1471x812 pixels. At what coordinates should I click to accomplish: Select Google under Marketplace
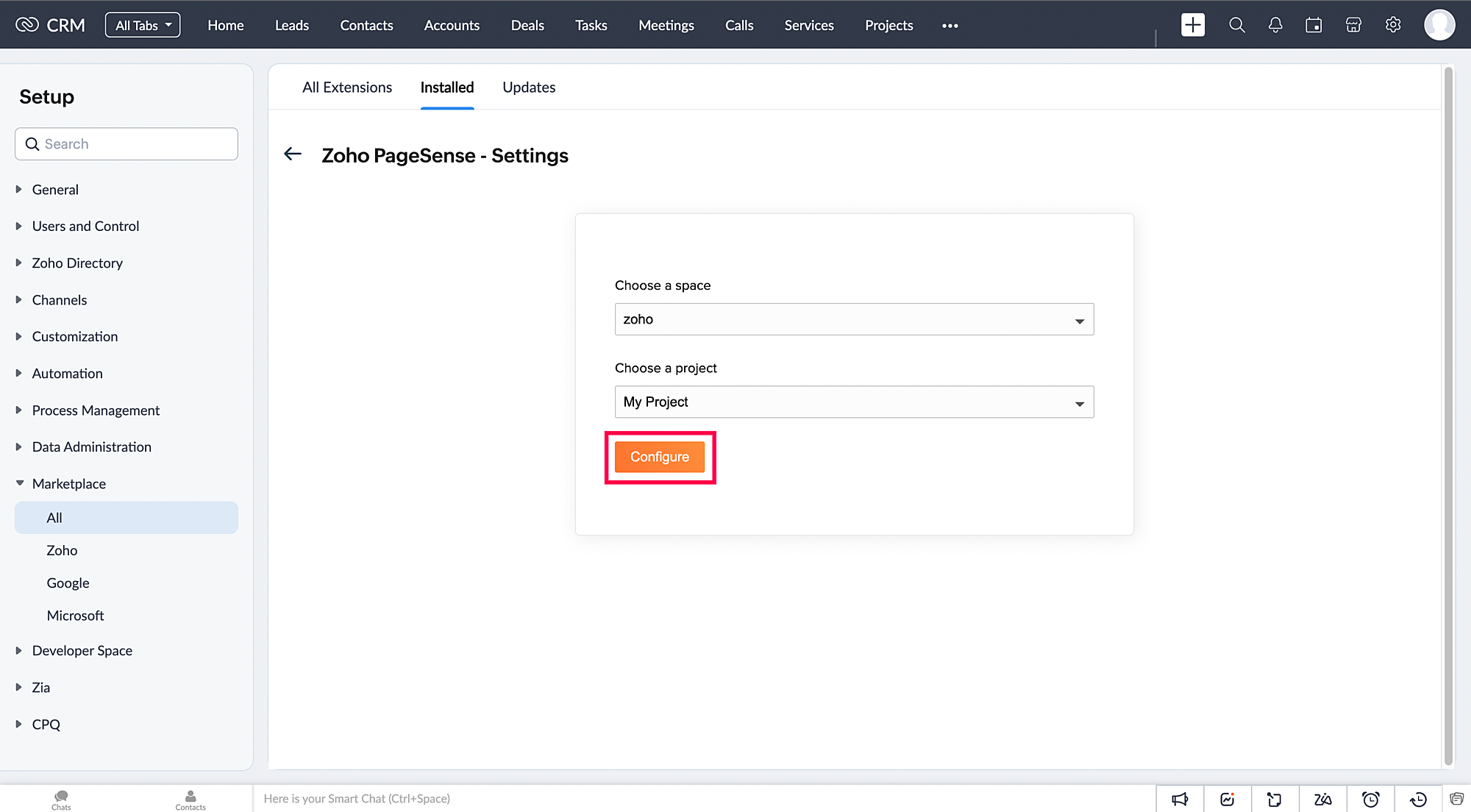tap(68, 583)
